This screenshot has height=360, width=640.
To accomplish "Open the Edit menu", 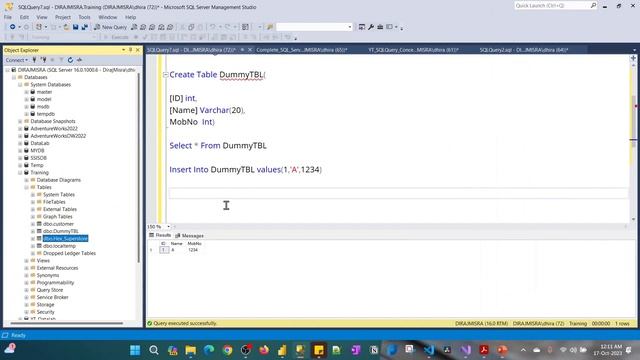I will coord(24,17).
